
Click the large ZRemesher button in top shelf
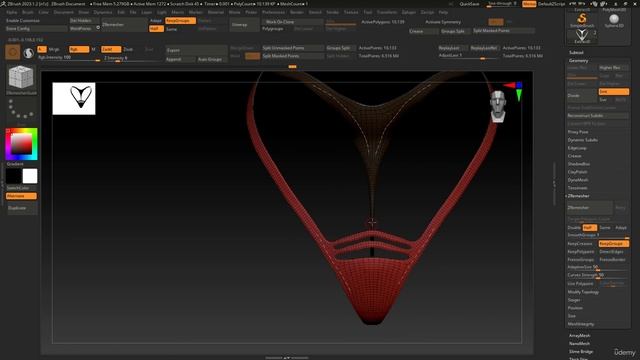(124, 24)
